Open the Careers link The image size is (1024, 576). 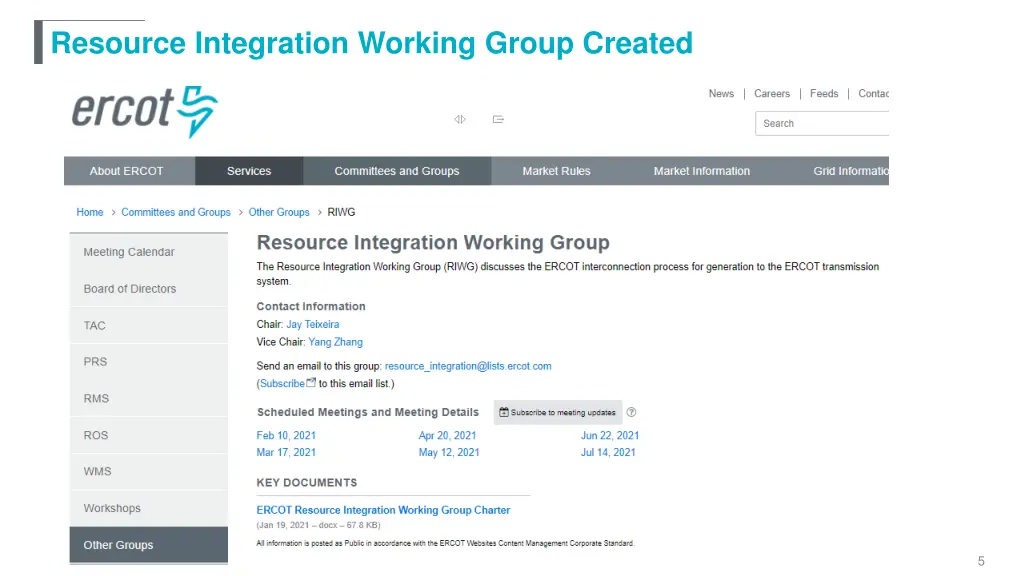click(x=772, y=93)
